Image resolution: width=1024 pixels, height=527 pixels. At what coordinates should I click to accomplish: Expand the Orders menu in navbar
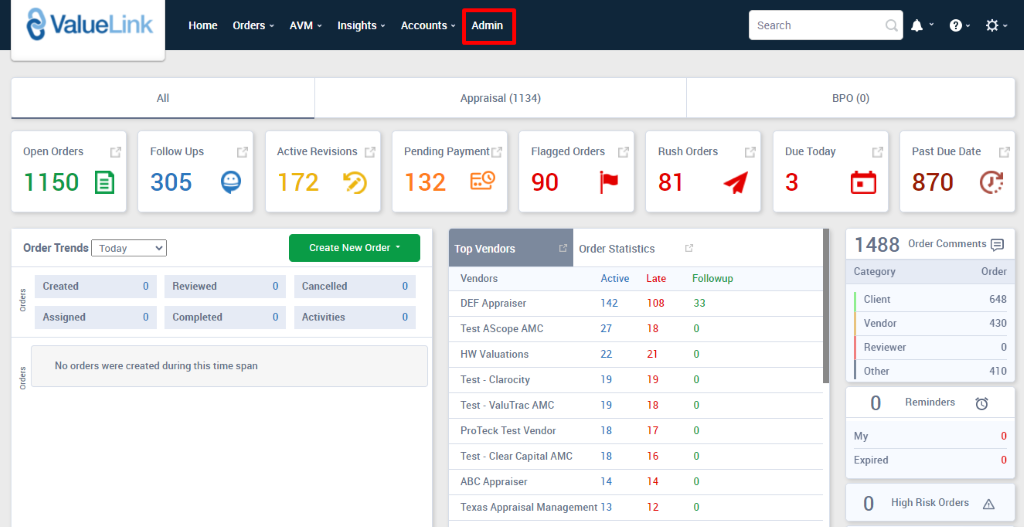click(x=253, y=26)
